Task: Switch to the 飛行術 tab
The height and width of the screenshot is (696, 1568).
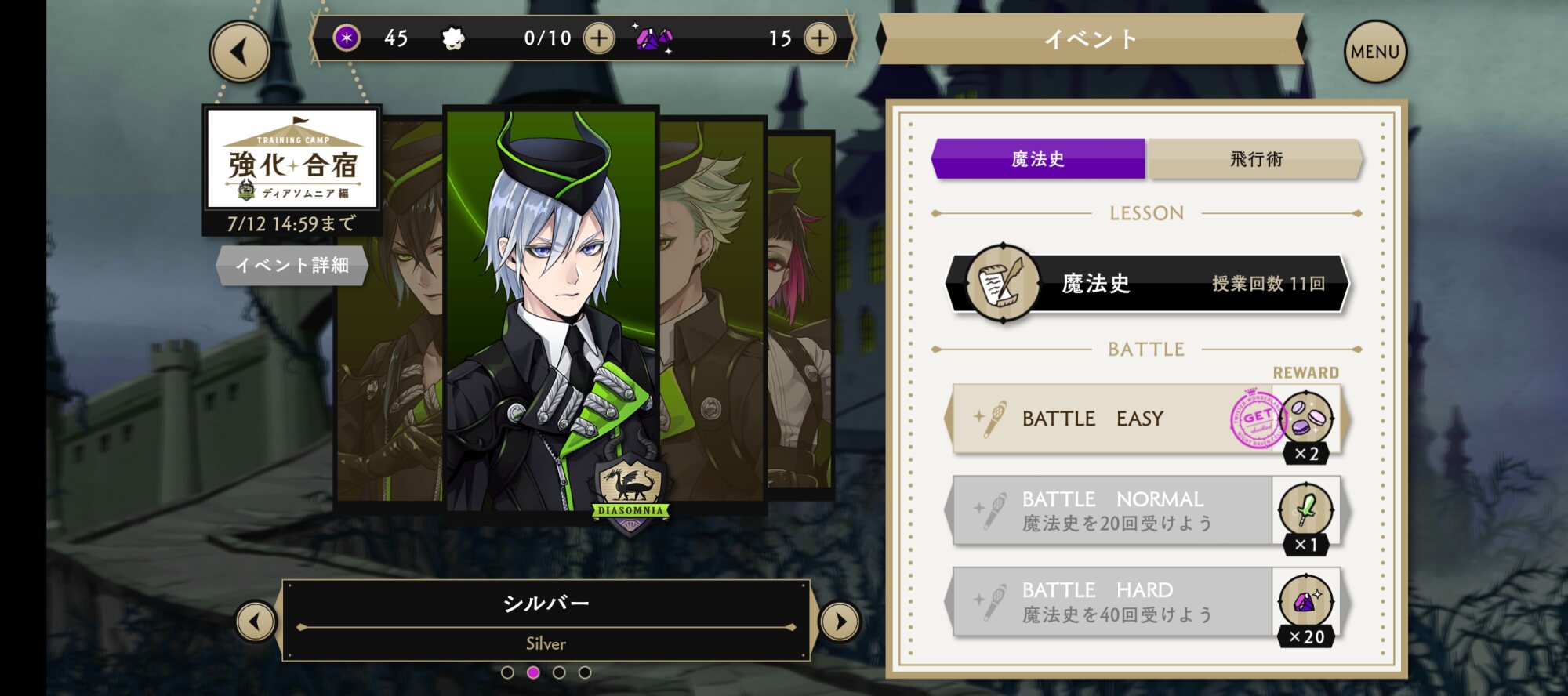Action: tap(1256, 159)
